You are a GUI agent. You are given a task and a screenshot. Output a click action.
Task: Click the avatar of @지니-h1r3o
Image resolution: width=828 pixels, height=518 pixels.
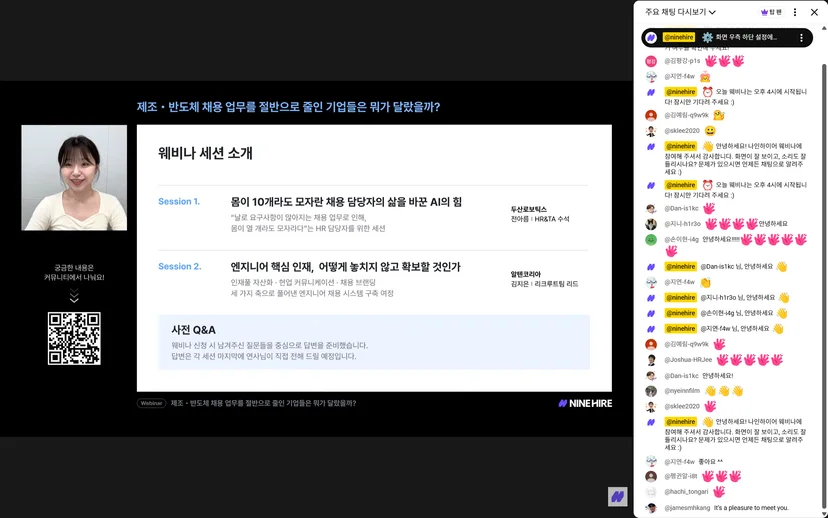click(651, 224)
